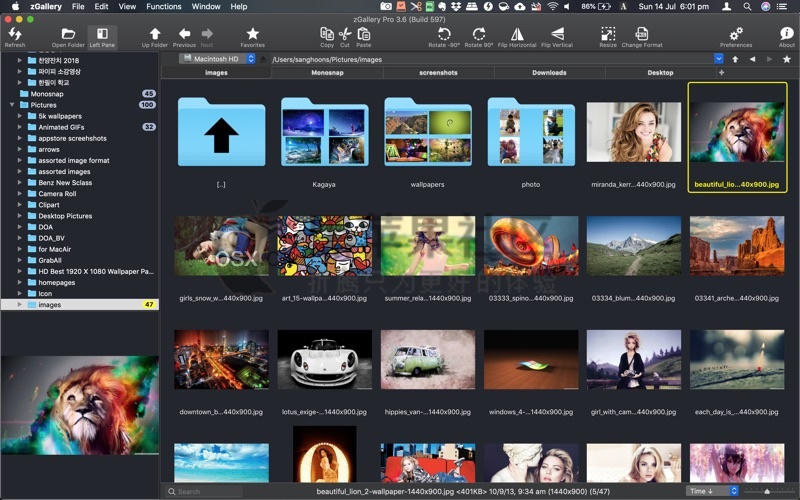
Task: Open the Macintosh HD volume dropdown
Action: tap(217, 59)
